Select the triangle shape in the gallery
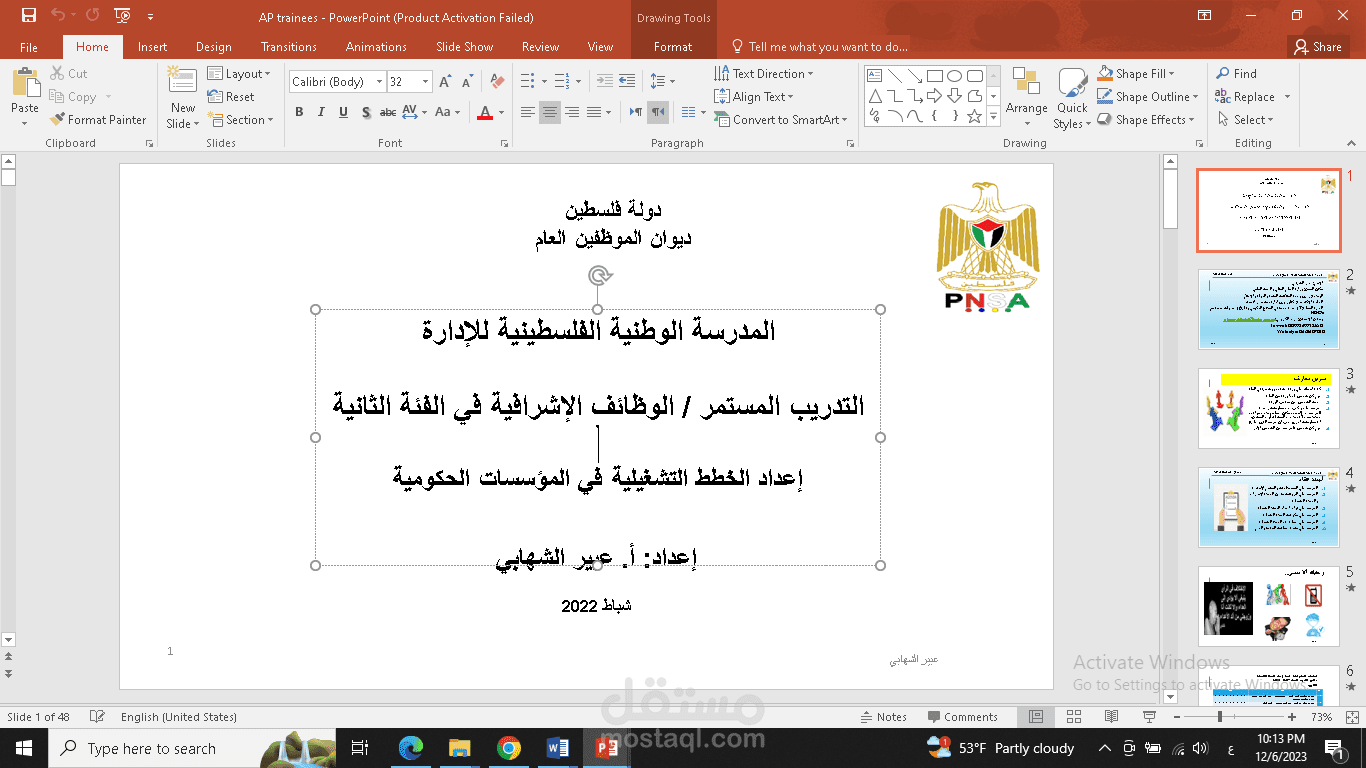 point(875,96)
